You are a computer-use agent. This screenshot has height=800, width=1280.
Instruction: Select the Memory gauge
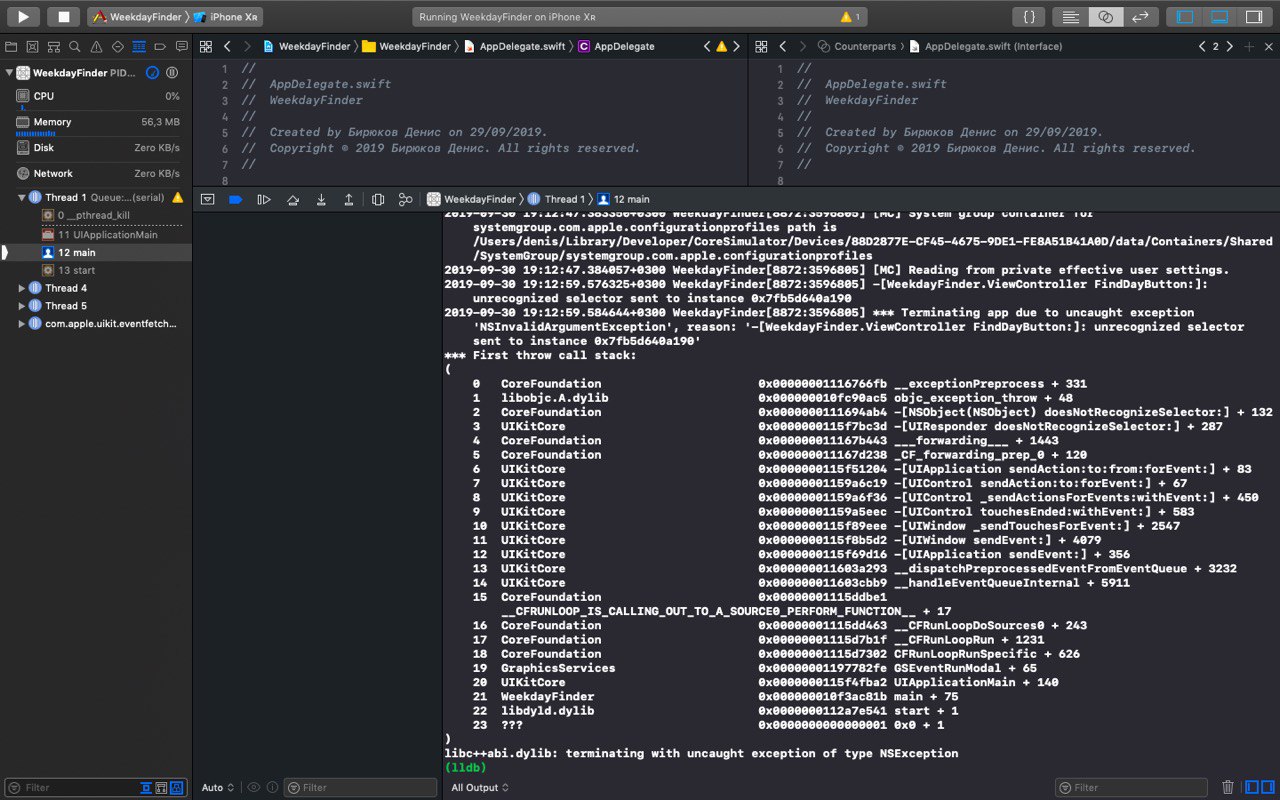(96, 123)
